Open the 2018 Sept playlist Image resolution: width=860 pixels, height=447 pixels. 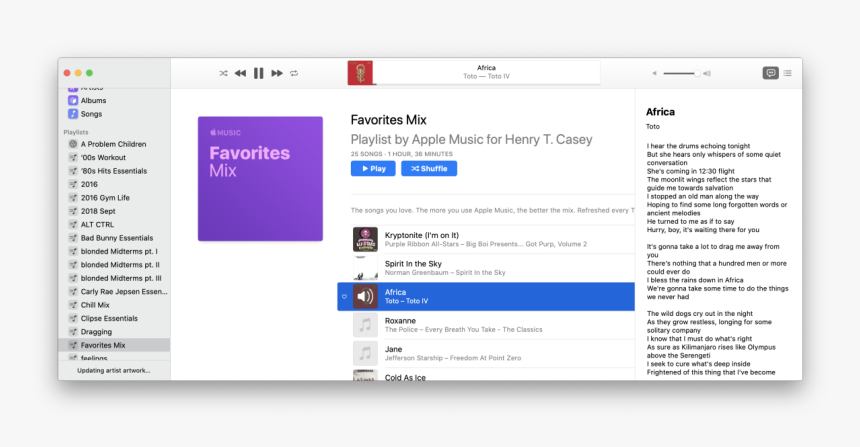pyautogui.click(x=115, y=211)
